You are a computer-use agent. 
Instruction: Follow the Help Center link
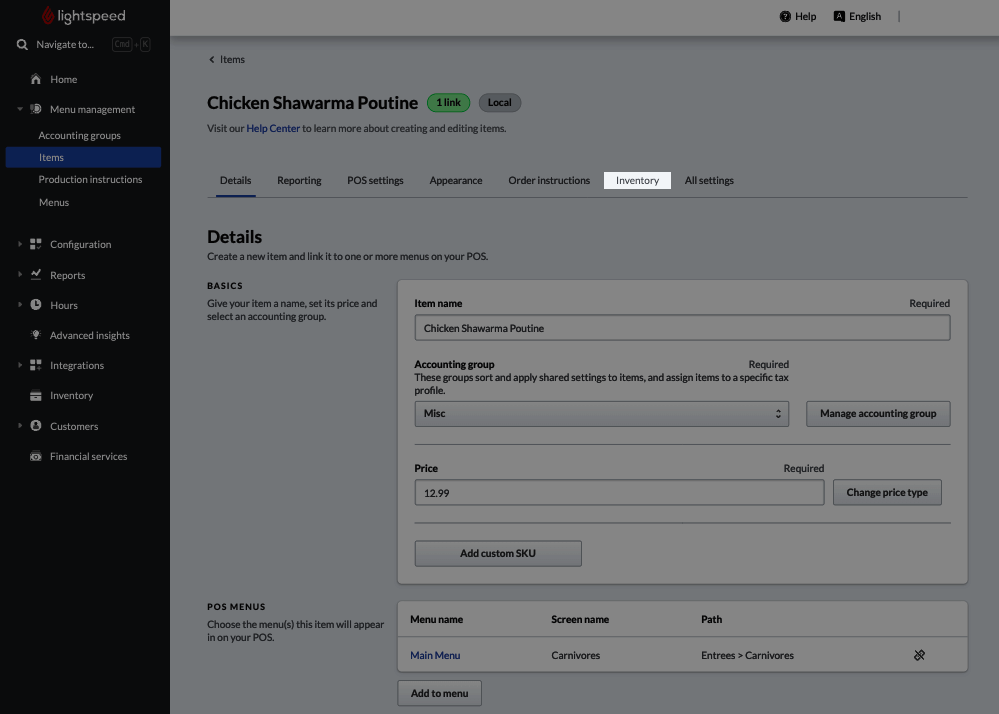pyautogui.click(x=273, y=128)
